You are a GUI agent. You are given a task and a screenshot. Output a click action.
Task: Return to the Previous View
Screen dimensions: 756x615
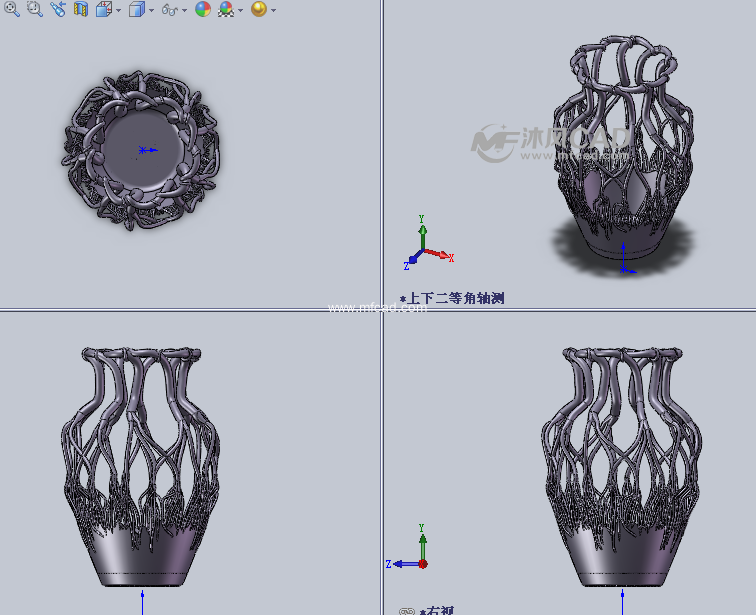coord(57,9)
